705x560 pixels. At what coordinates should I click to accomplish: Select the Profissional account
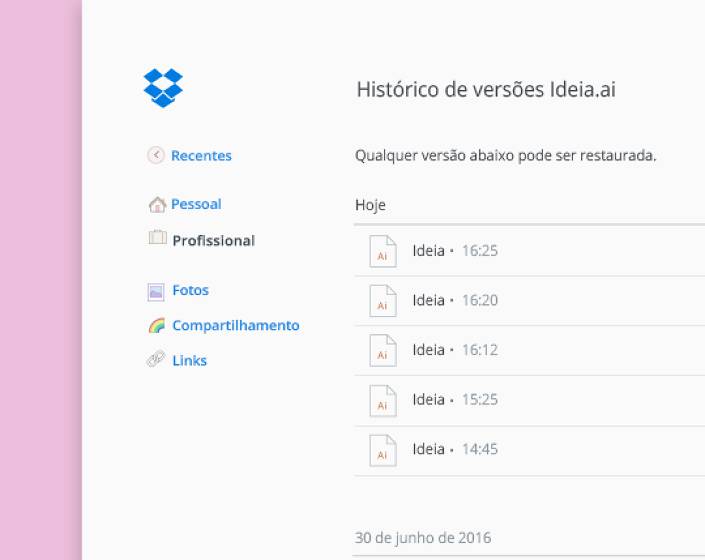214,240
